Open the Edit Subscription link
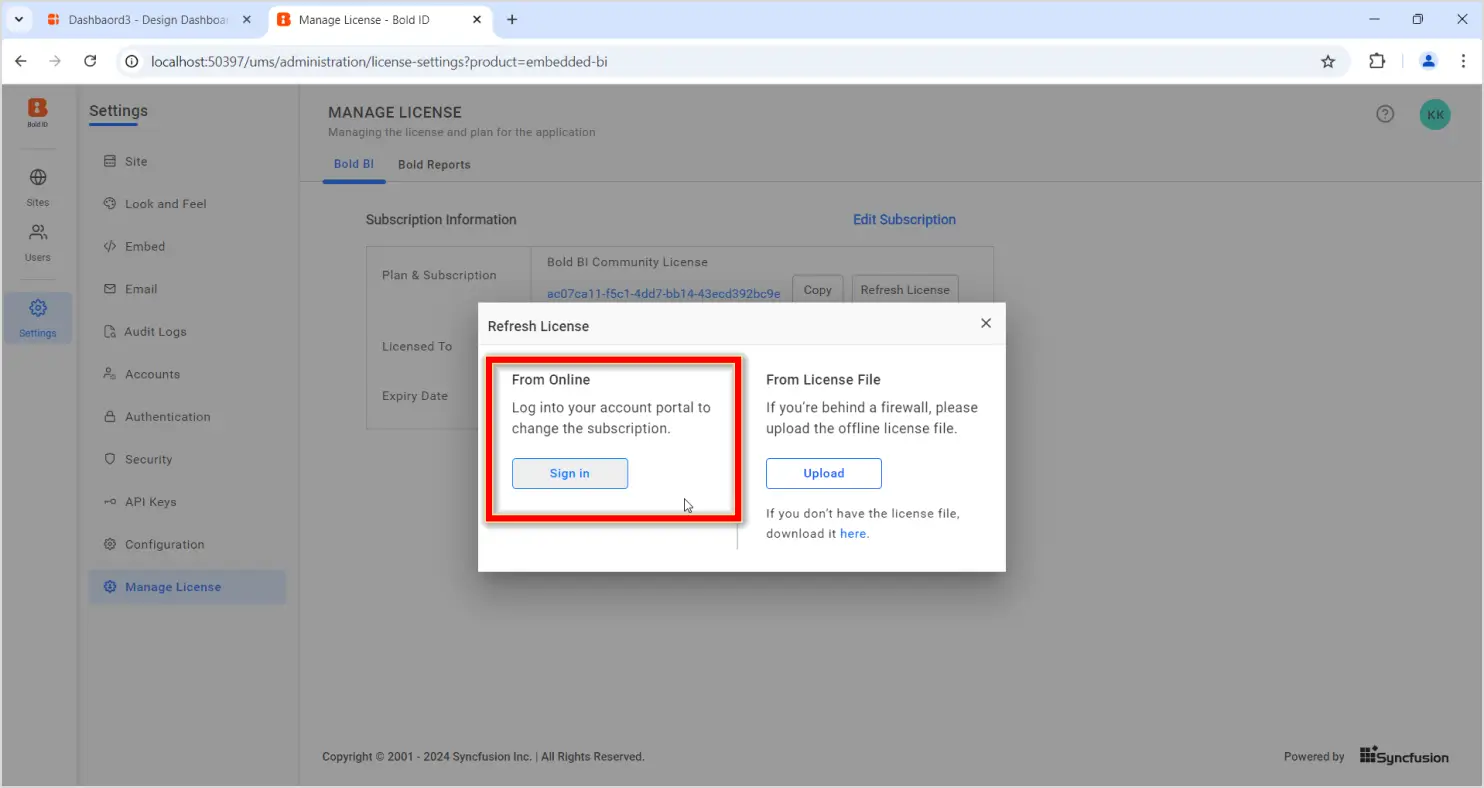Screen dimensions: 1484x788 point(904,220)
